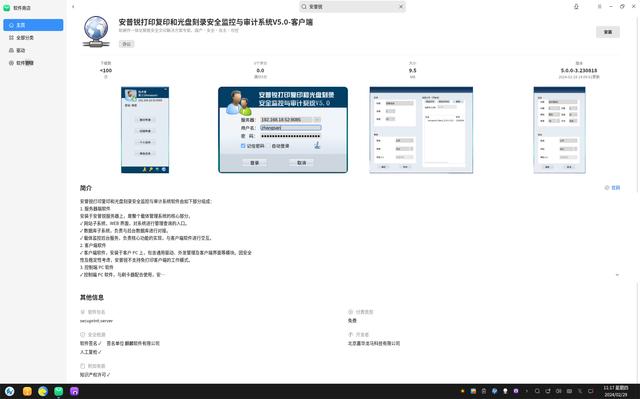
Task: Expand the full description with the chevron
Action: [x=617, y=275]
